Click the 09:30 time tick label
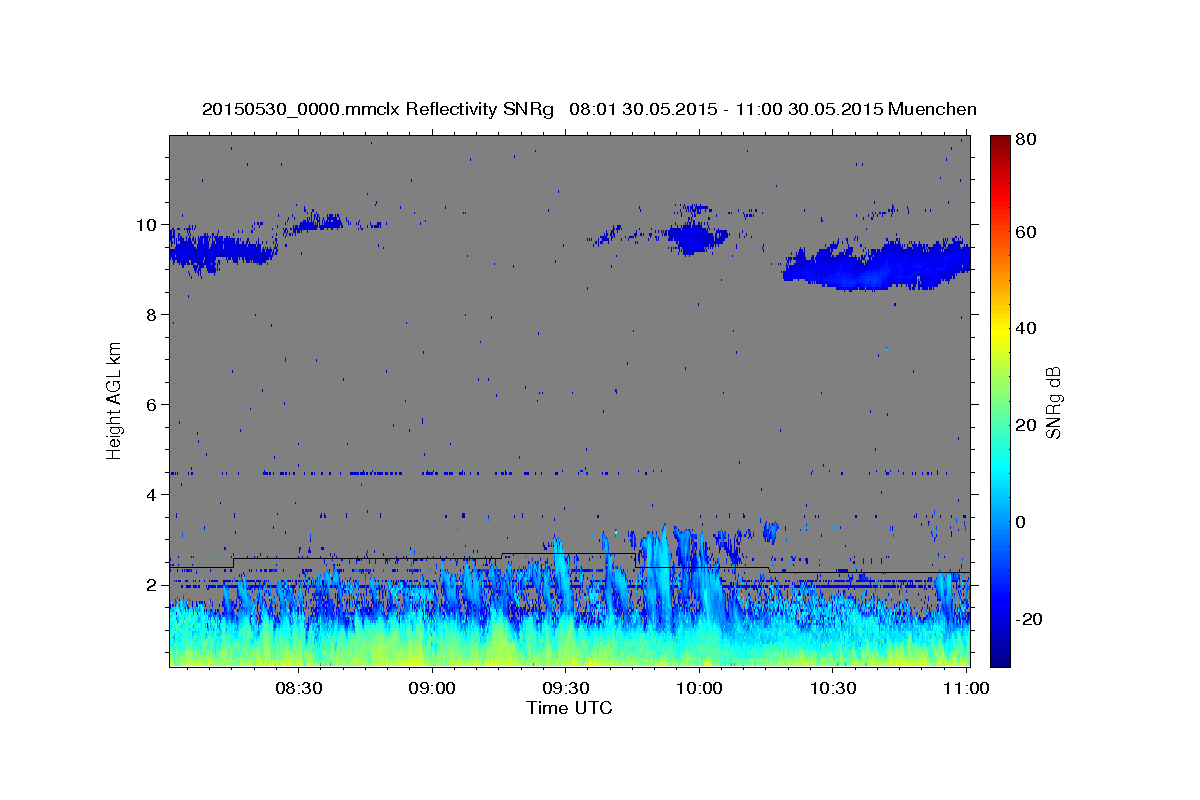The image size is (1200, 800). coord(565,688)
